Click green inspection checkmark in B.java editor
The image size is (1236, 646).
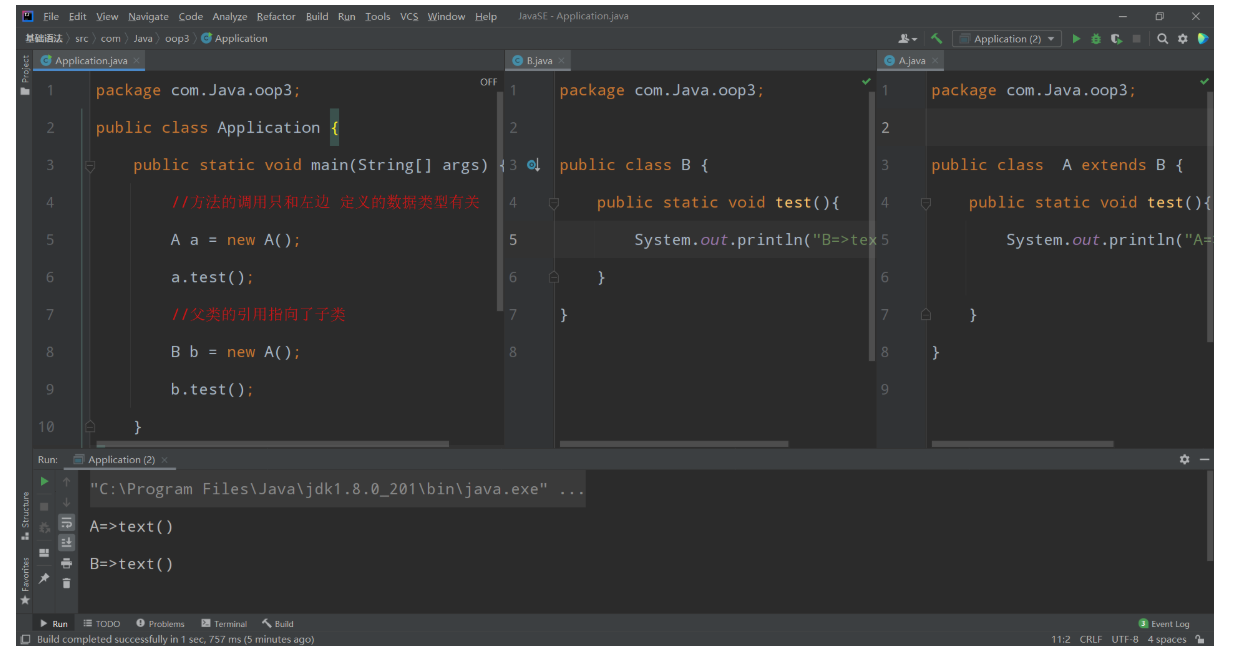(x=866, y=81)
